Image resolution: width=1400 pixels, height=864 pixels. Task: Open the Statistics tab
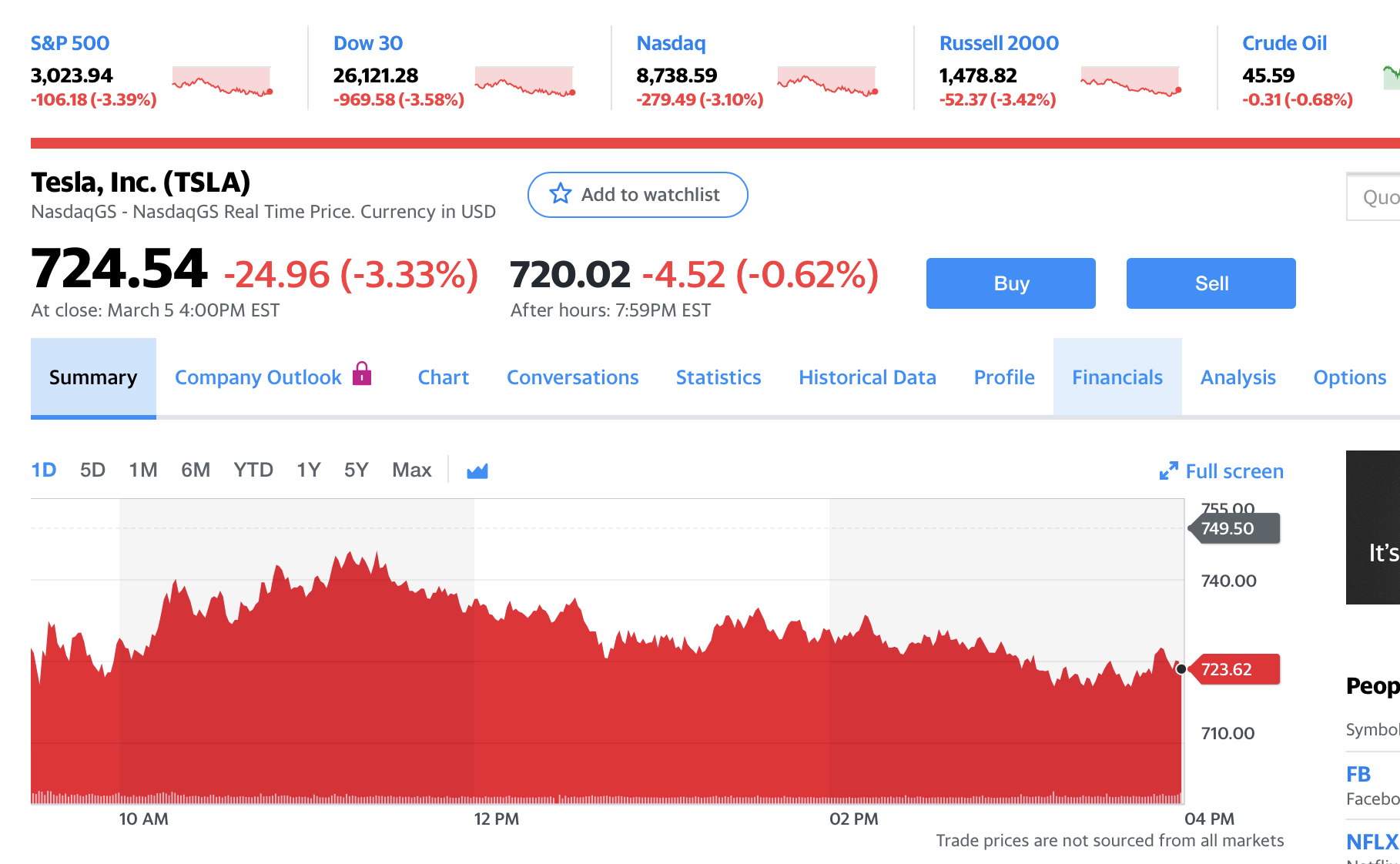pyautogui.click(x=718, y=377)
